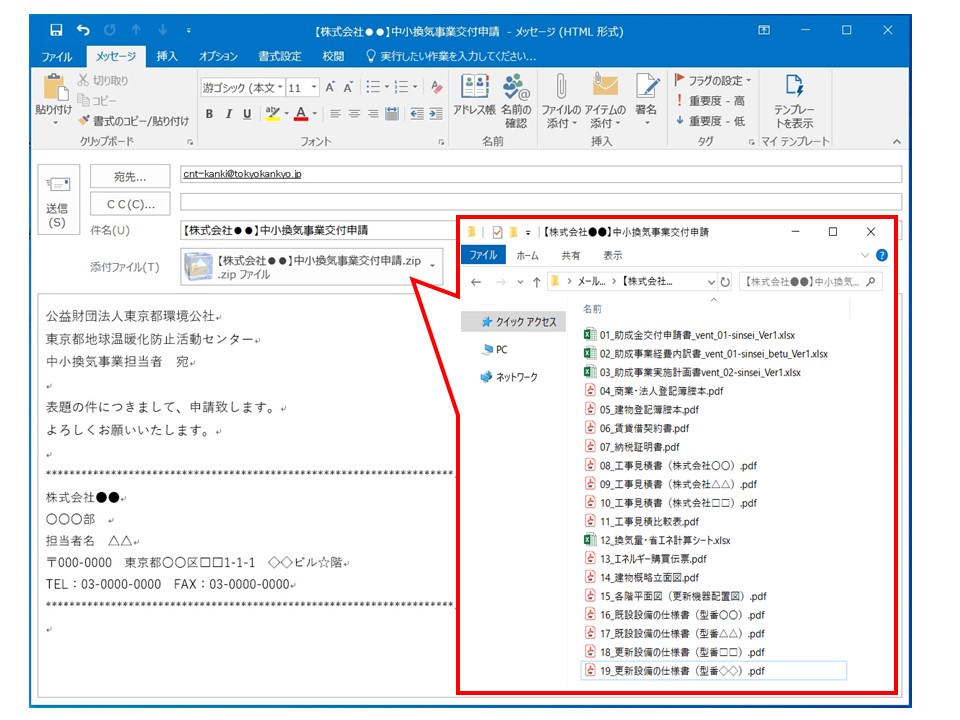
Task: Increase font size with the larger A icon
Action: pos(330,88)
